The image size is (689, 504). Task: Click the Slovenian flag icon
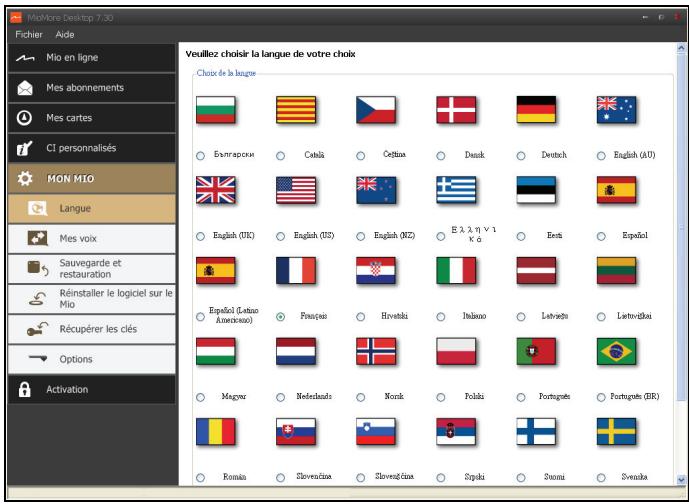click(376, 431)
